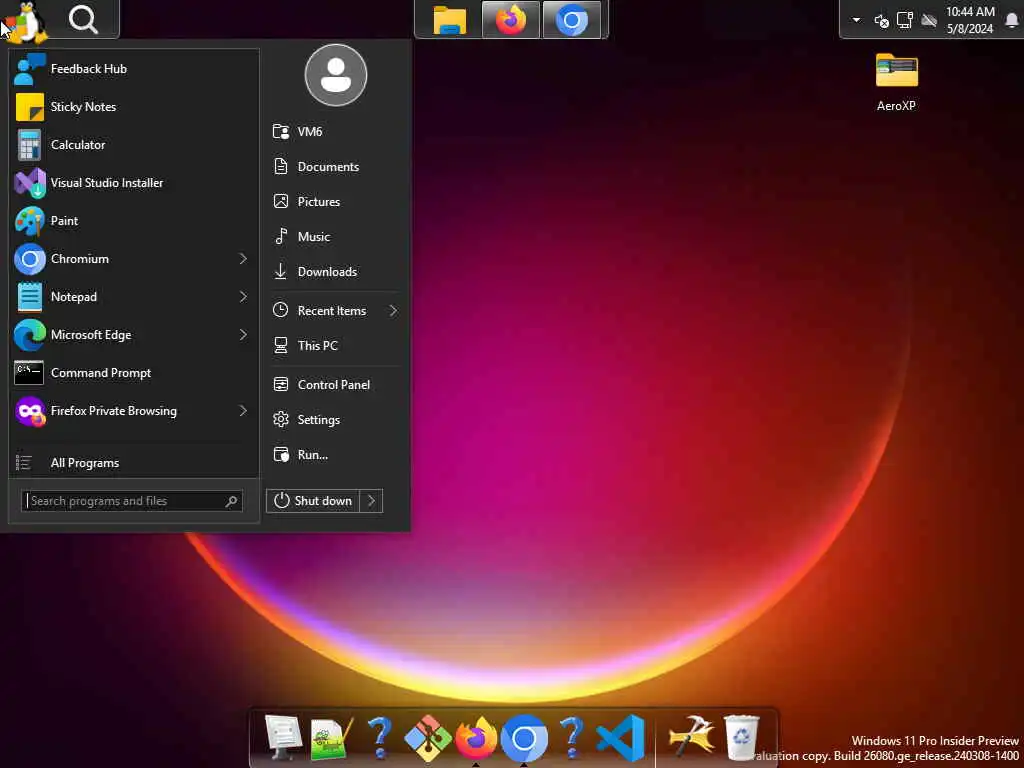Open Recycle Bin in the dock
Screen dimensions: 1024x768
click(x=742, y=738)
